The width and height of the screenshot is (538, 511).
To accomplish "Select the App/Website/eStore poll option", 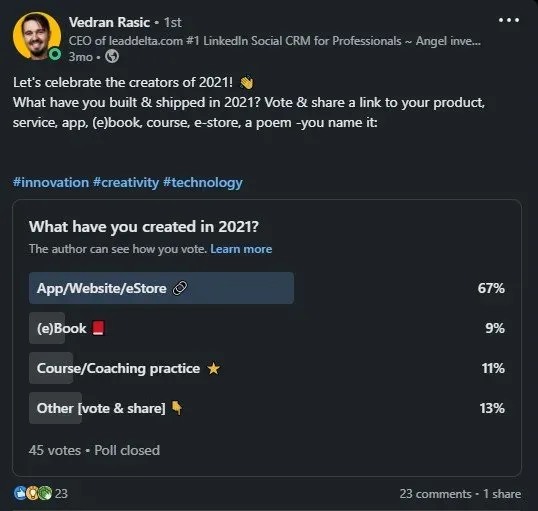I will (x=267, y=288).
